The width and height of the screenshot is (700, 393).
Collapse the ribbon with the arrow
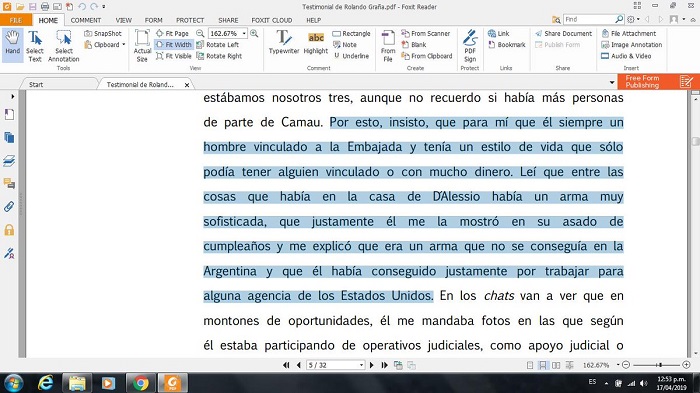pyautogui.click(x=693, y=20)
